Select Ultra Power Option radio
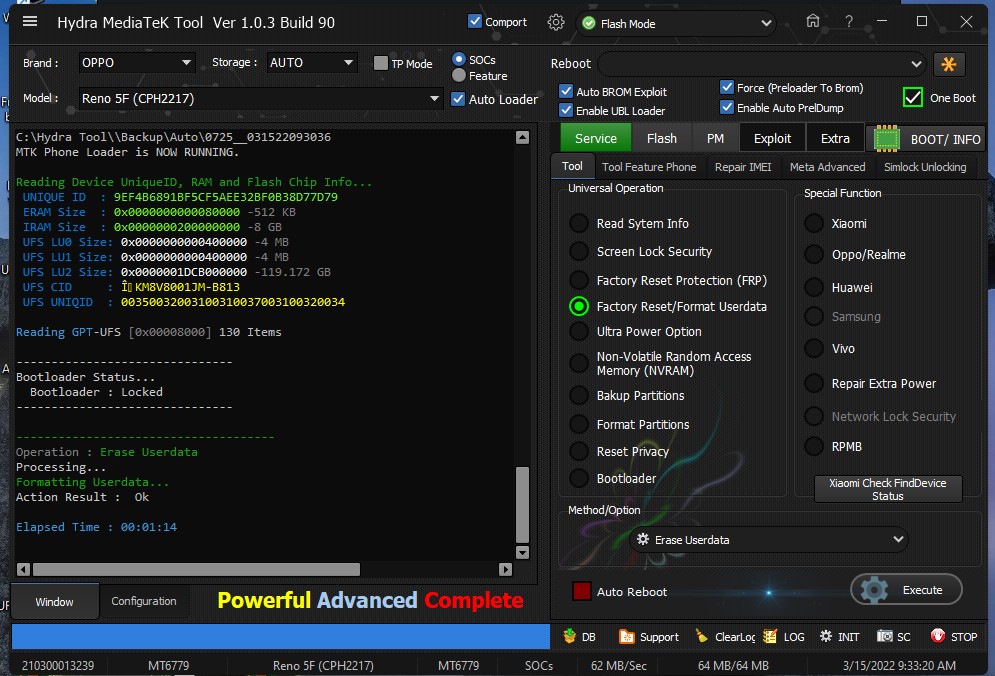Screen dimensions: 995x676 point(579,331)
